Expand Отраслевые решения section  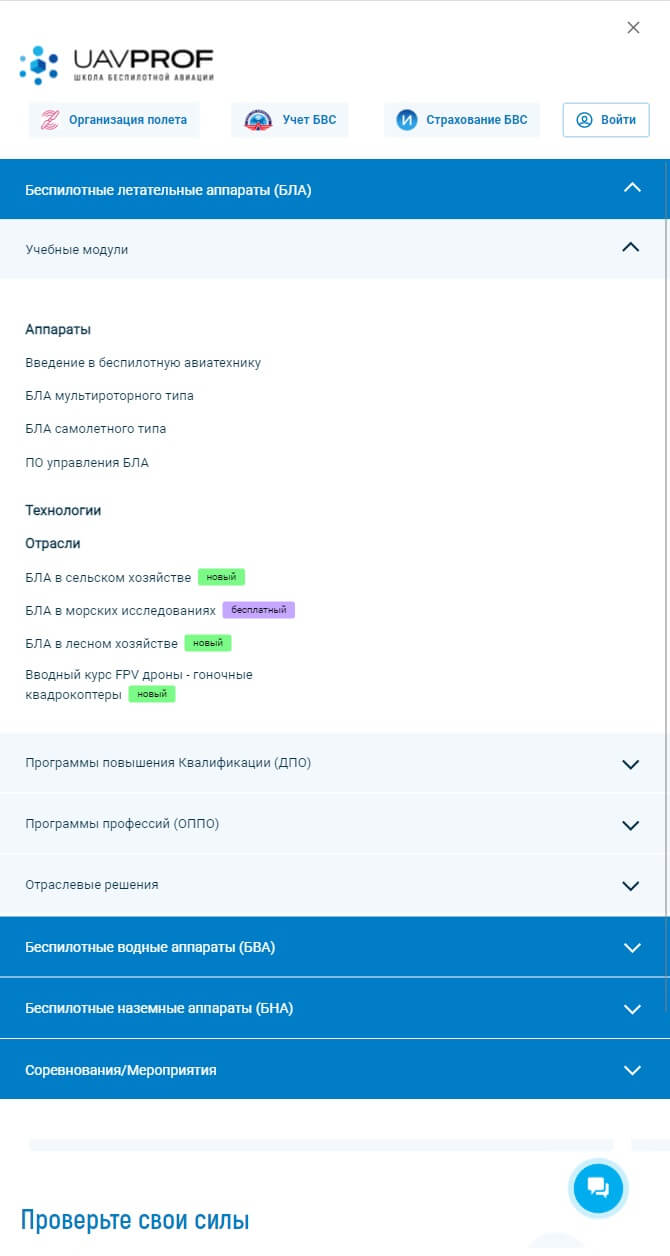pos(334,885)
